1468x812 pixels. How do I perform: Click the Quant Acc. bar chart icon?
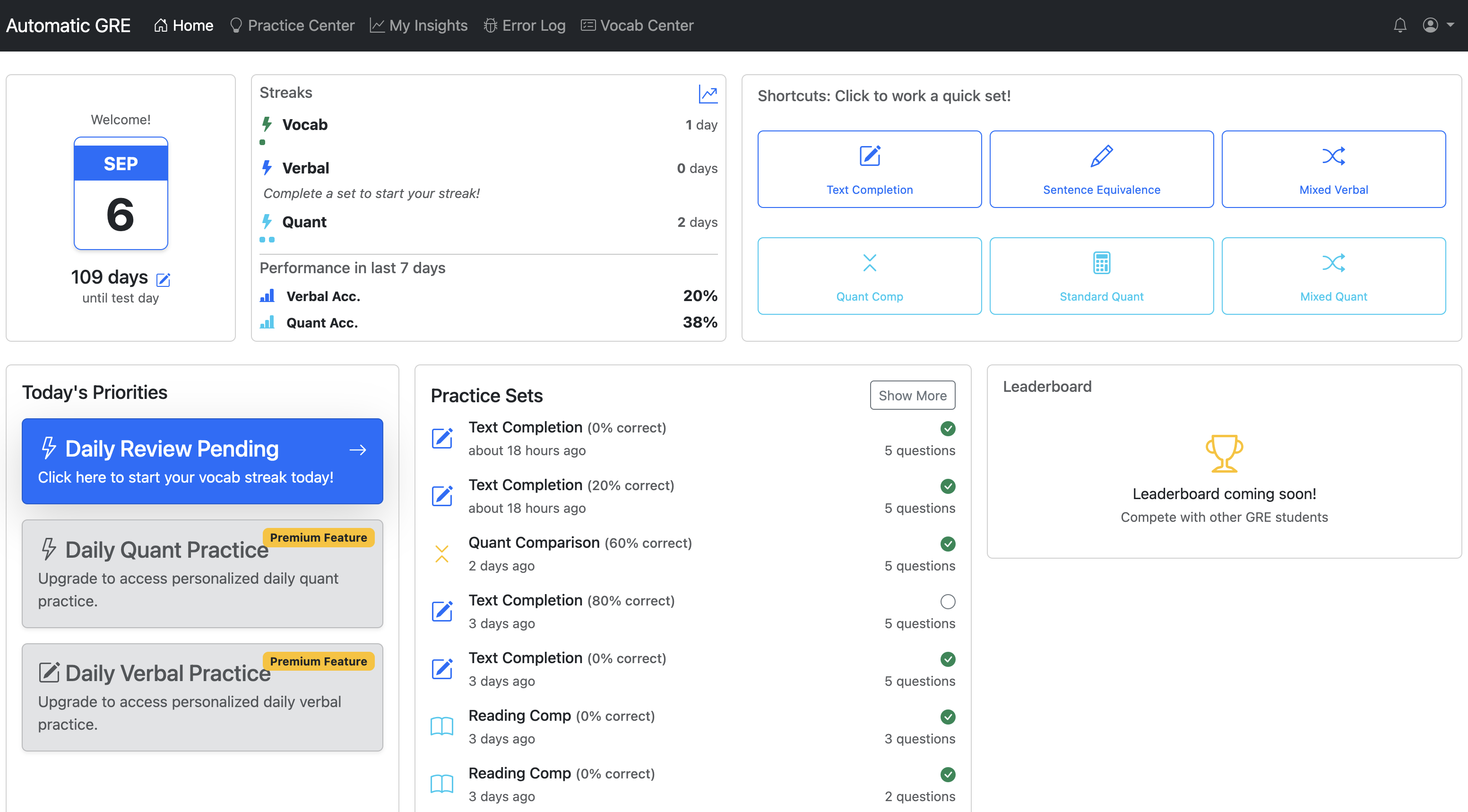(x=267, y=322)
